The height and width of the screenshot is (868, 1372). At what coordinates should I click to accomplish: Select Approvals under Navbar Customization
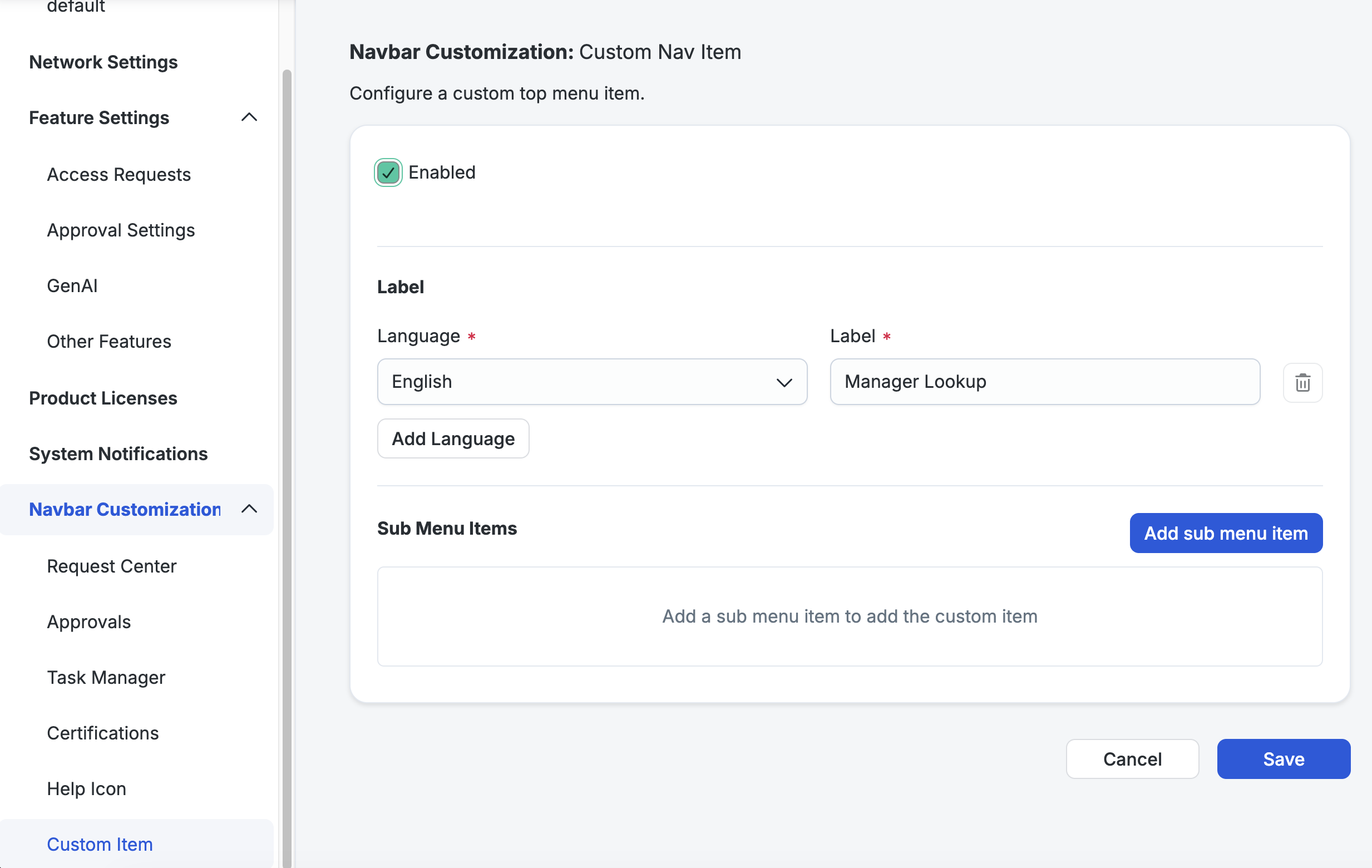click(x=89, y=622)
